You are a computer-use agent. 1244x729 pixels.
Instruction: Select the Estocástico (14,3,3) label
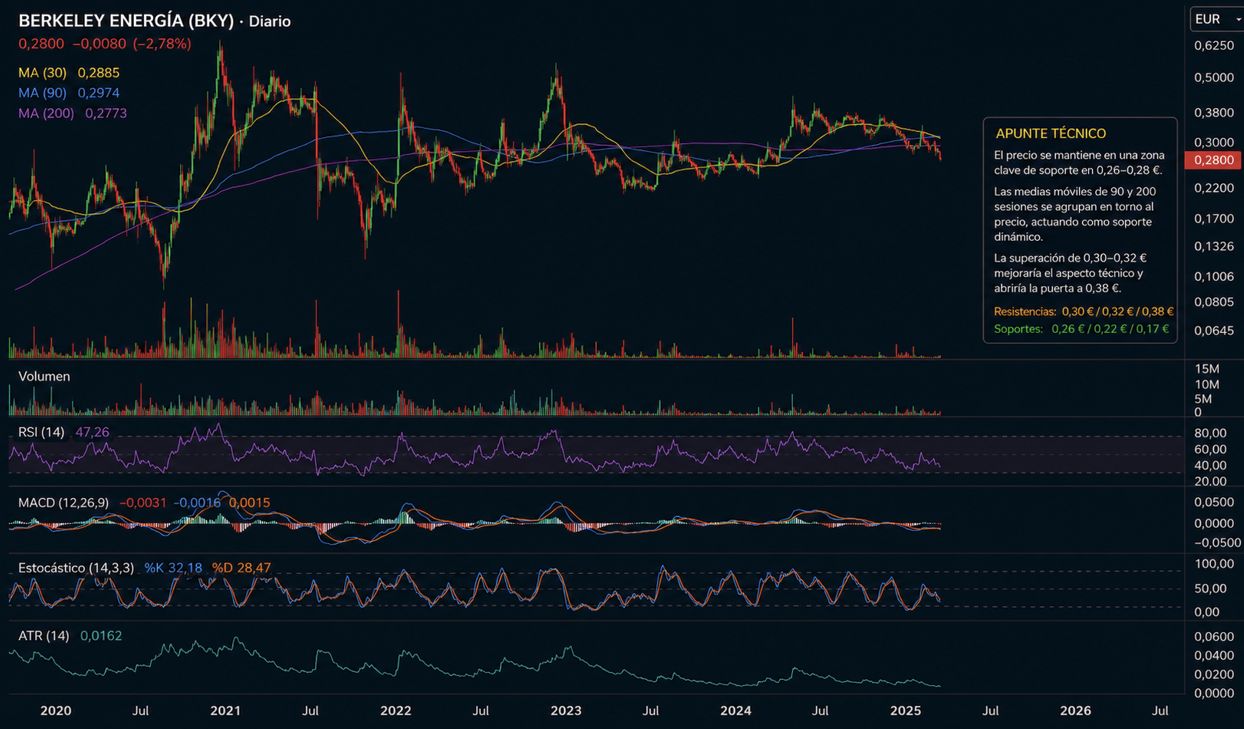pyautogui.click(x=76, y=567)
